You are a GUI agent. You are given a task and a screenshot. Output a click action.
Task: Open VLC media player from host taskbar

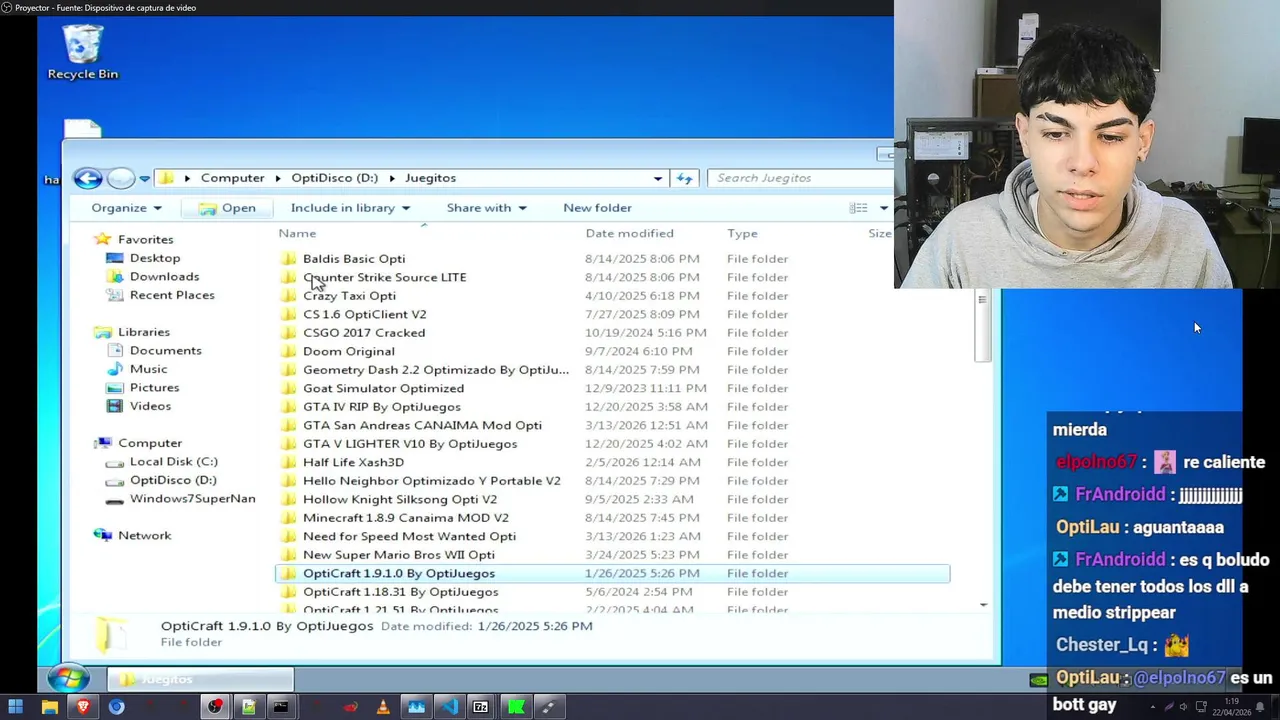383,707
